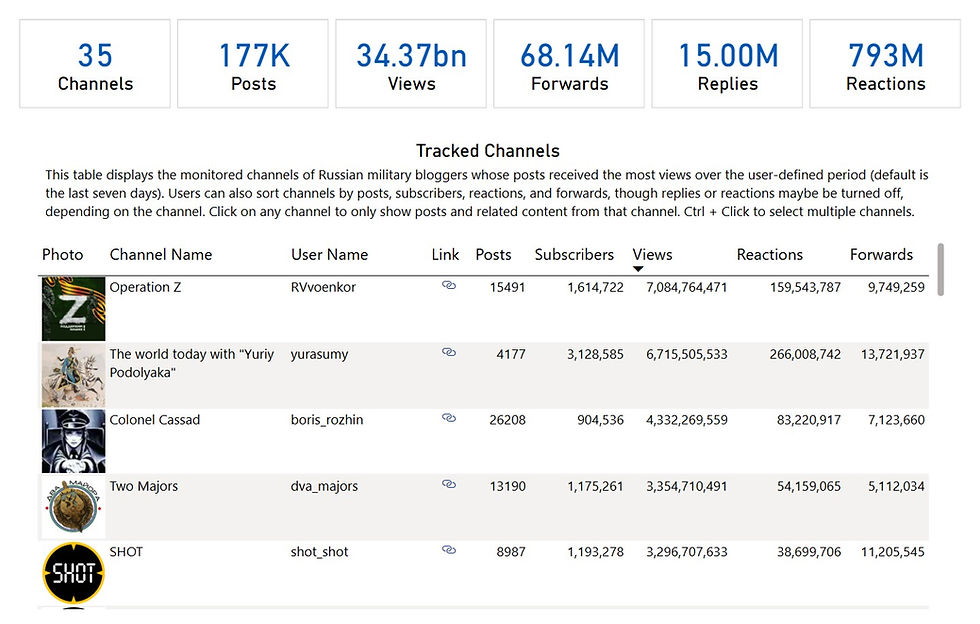Select the Yuriy Podolyaka channel photo
Viewport: 980px width, 624px height.
[x=73, y=375]
